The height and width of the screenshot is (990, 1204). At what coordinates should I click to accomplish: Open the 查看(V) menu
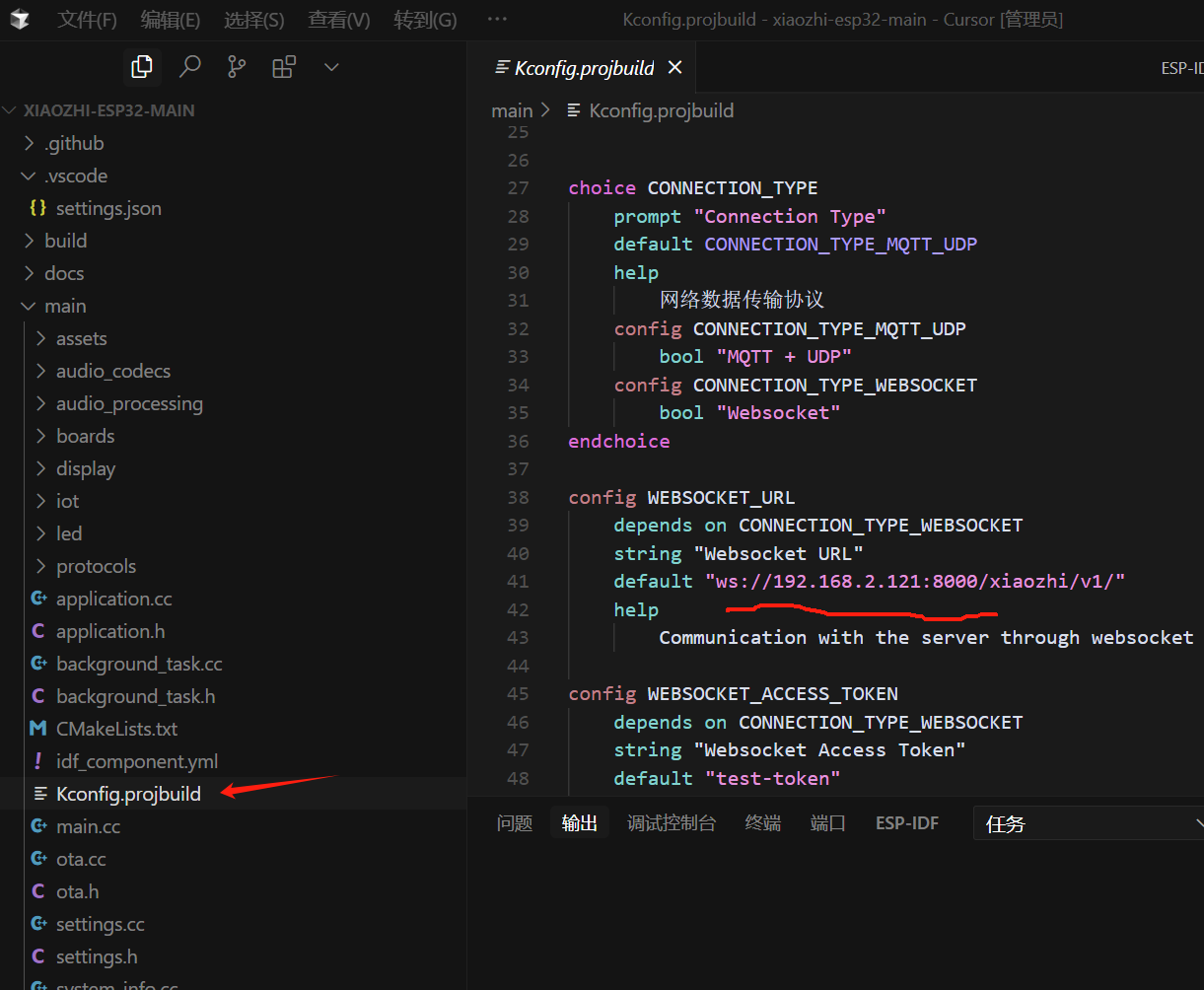(x=338, y=20)
